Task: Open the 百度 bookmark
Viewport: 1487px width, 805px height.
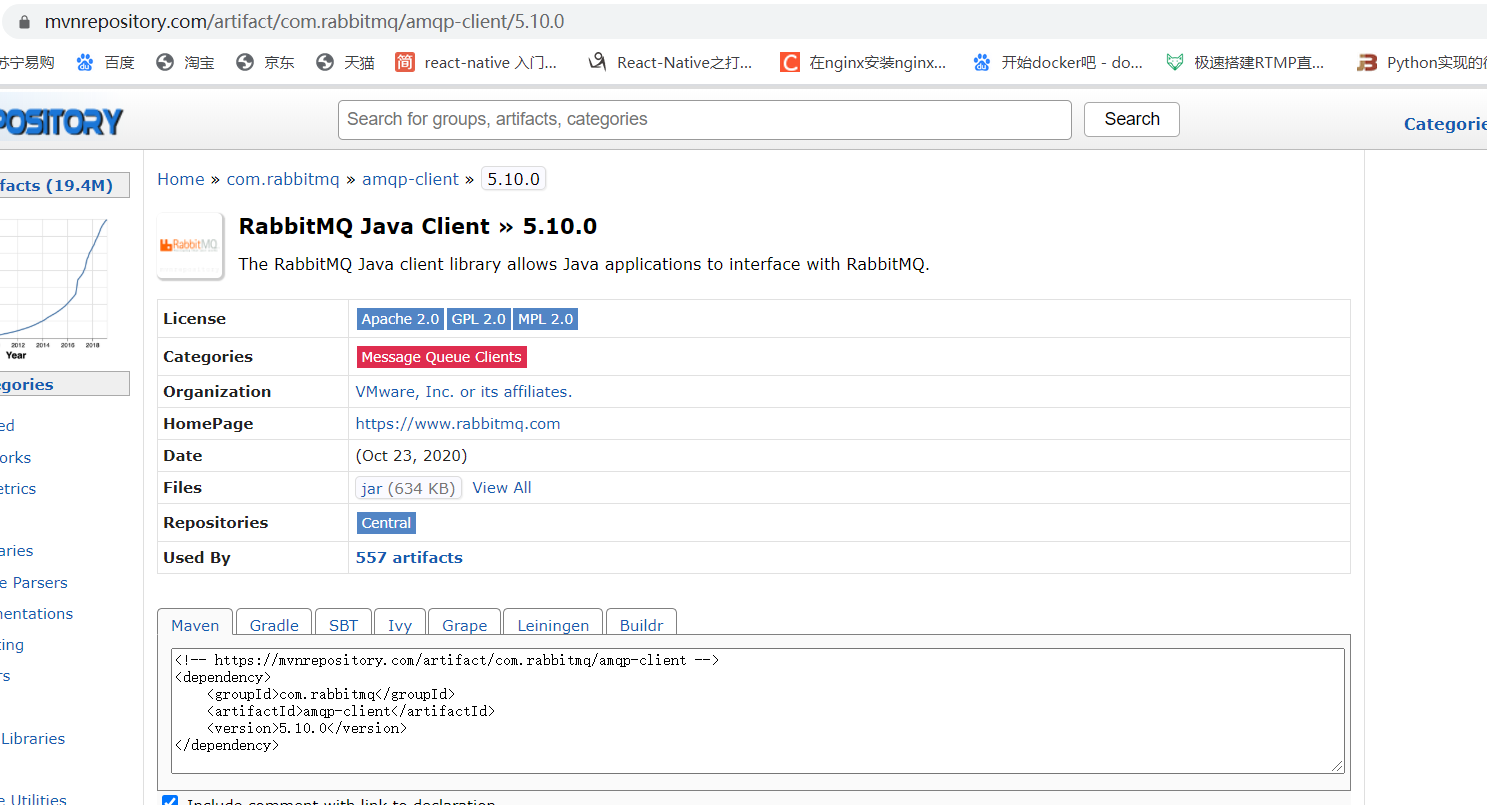Action: (105, 62)
